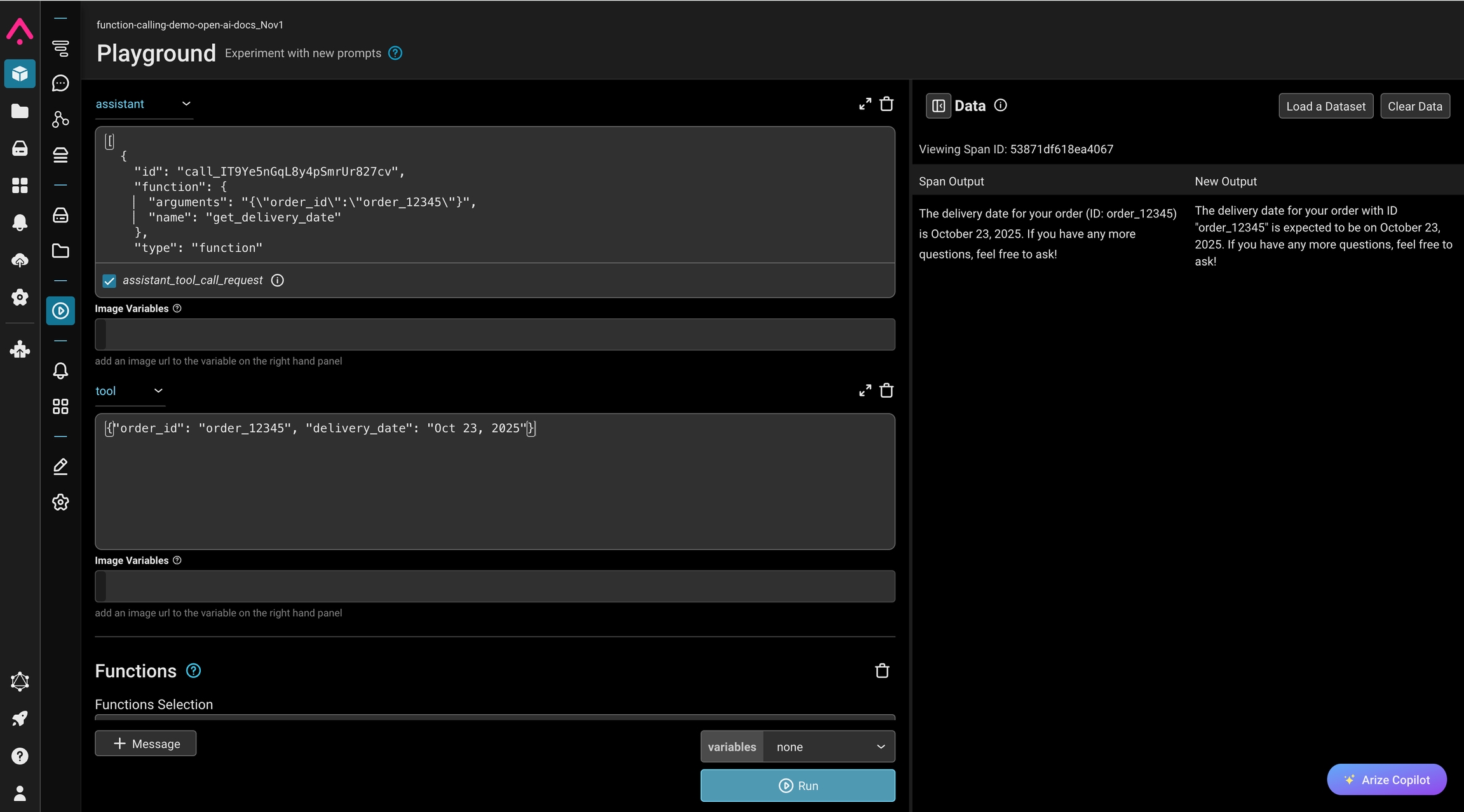Open Arize Copilot
The image size is (1464, 812).
[x=1386, y=780]
